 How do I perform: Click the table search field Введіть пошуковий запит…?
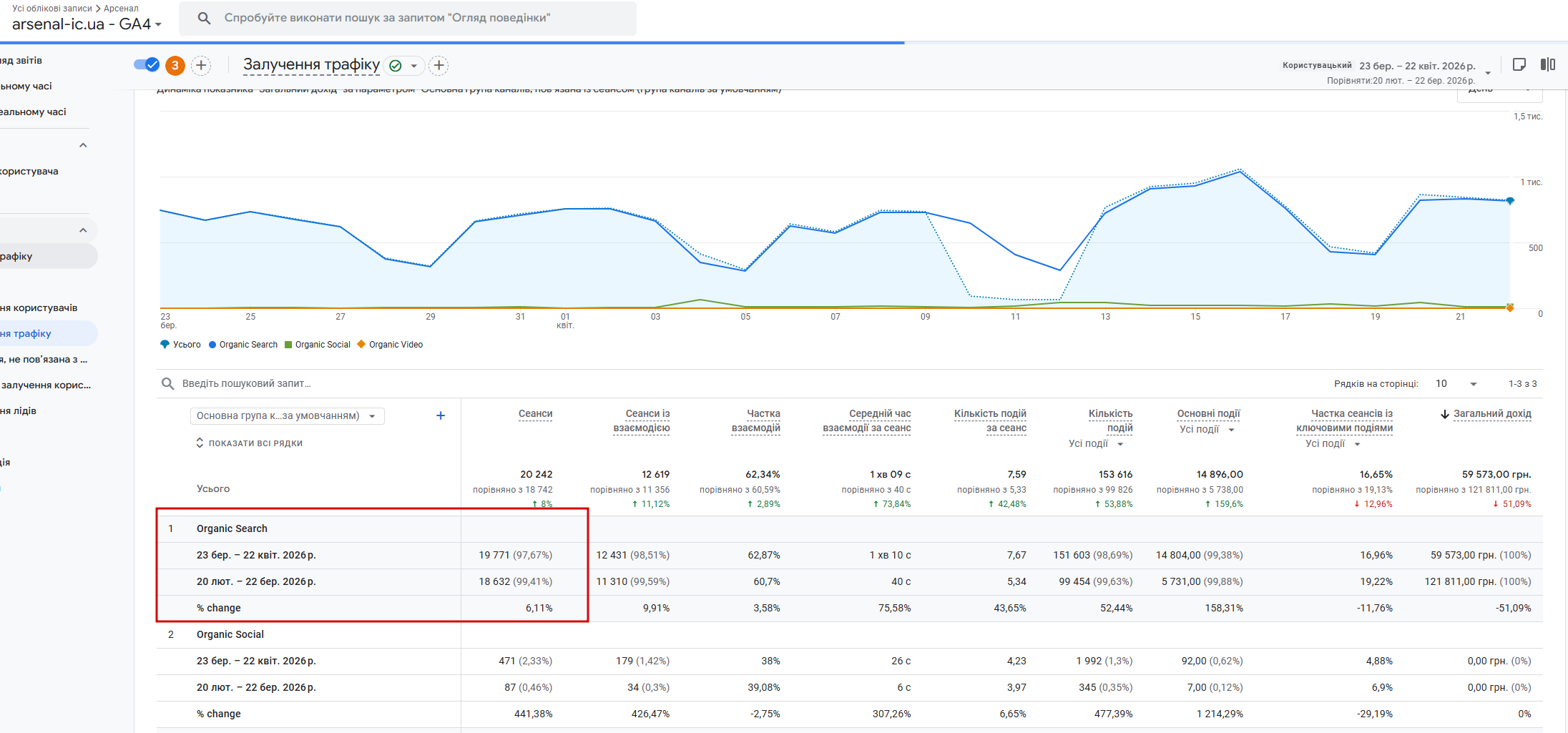247,384
